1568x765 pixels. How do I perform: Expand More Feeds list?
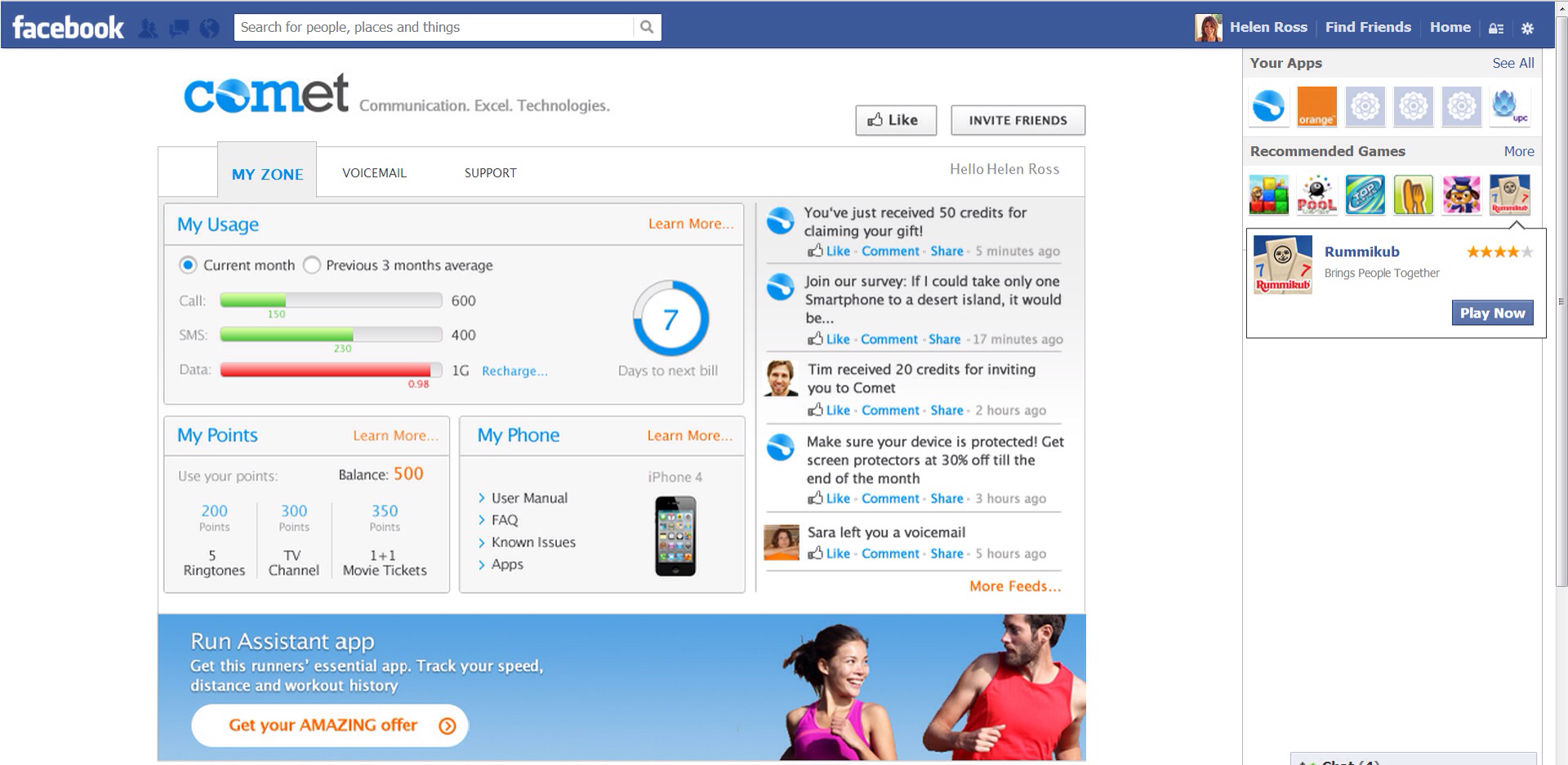[x=1015, y=586]
